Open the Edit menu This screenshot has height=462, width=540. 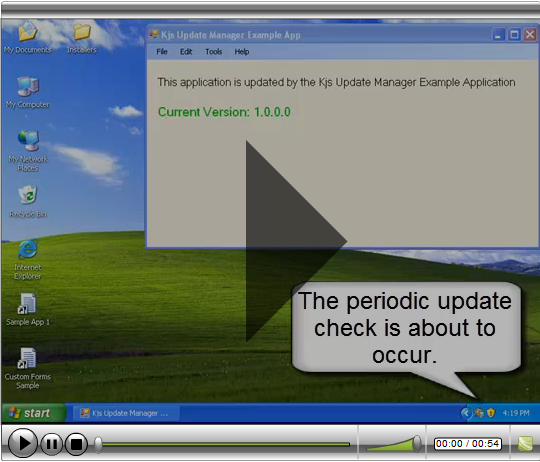pyautogui.click(x=186, y=52)
